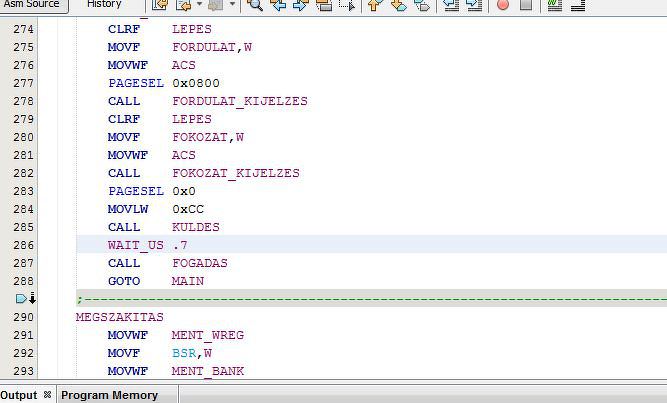Go to previous search occurrence arrow
The width and height of the screenshot is (667, 403).
278,5
